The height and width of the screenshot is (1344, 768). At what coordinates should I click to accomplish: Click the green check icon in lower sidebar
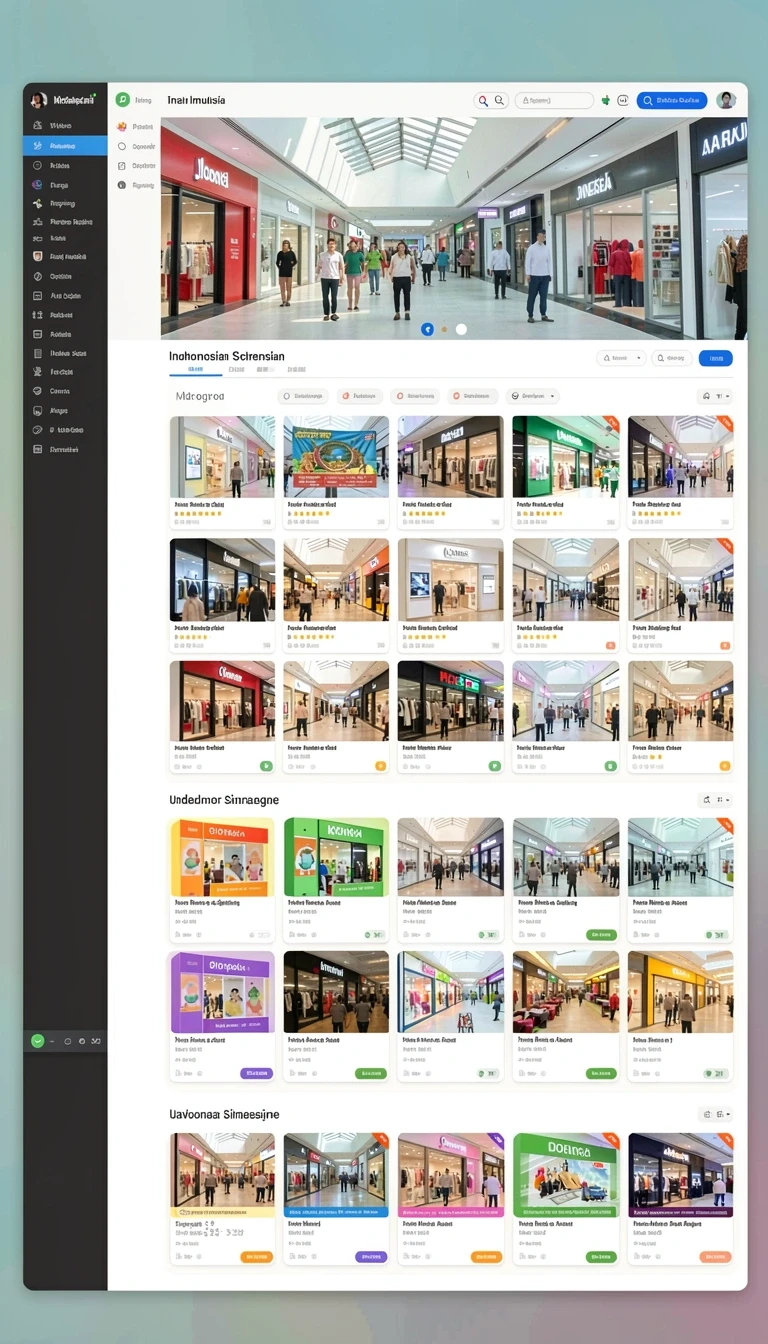click(38, 1041)
